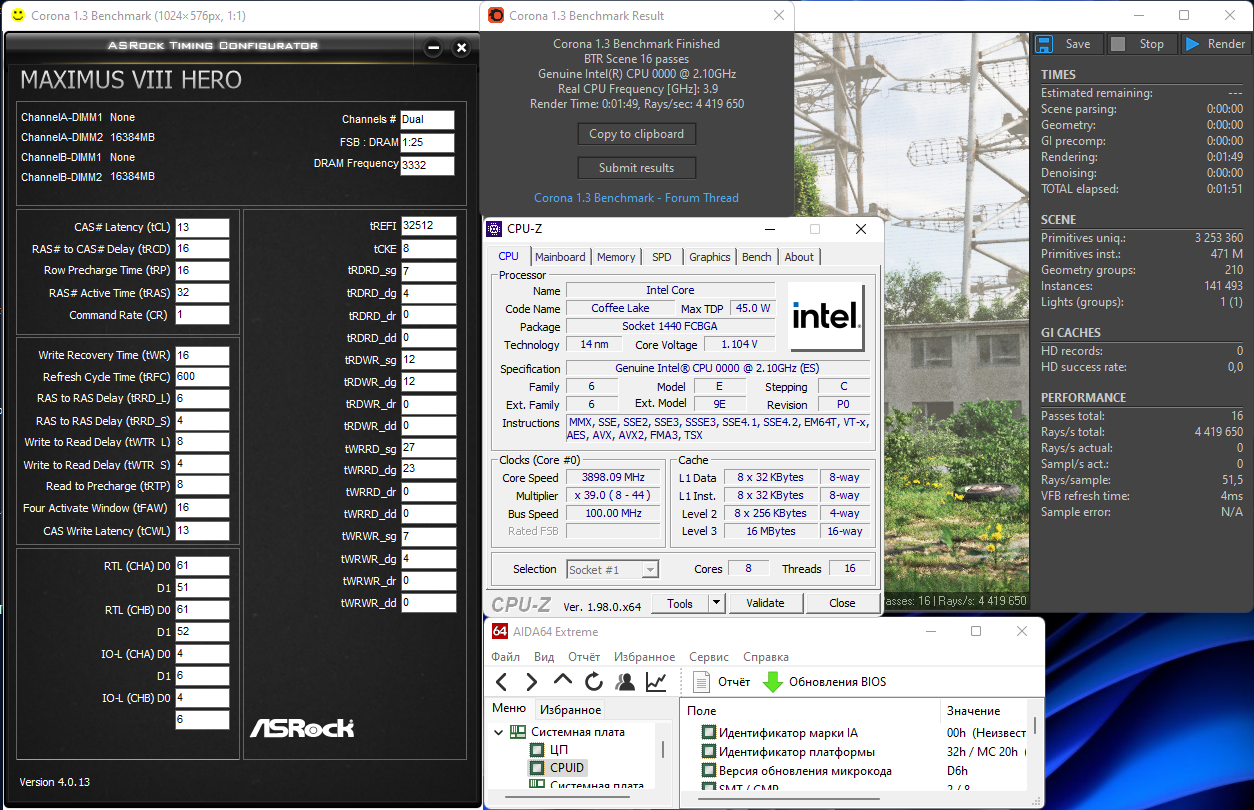Open the AIDA64 user profile icon
This screenshot has width=1254, height=810.
pos(625,682)
